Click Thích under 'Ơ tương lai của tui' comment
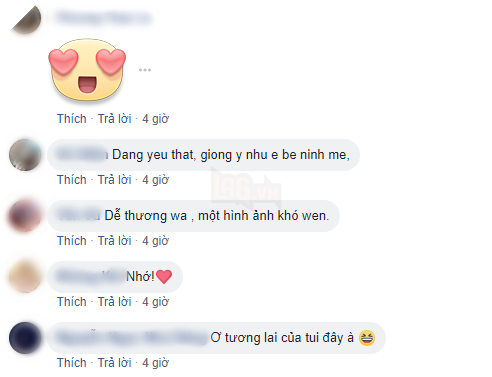492x377 pixels. 72,363
